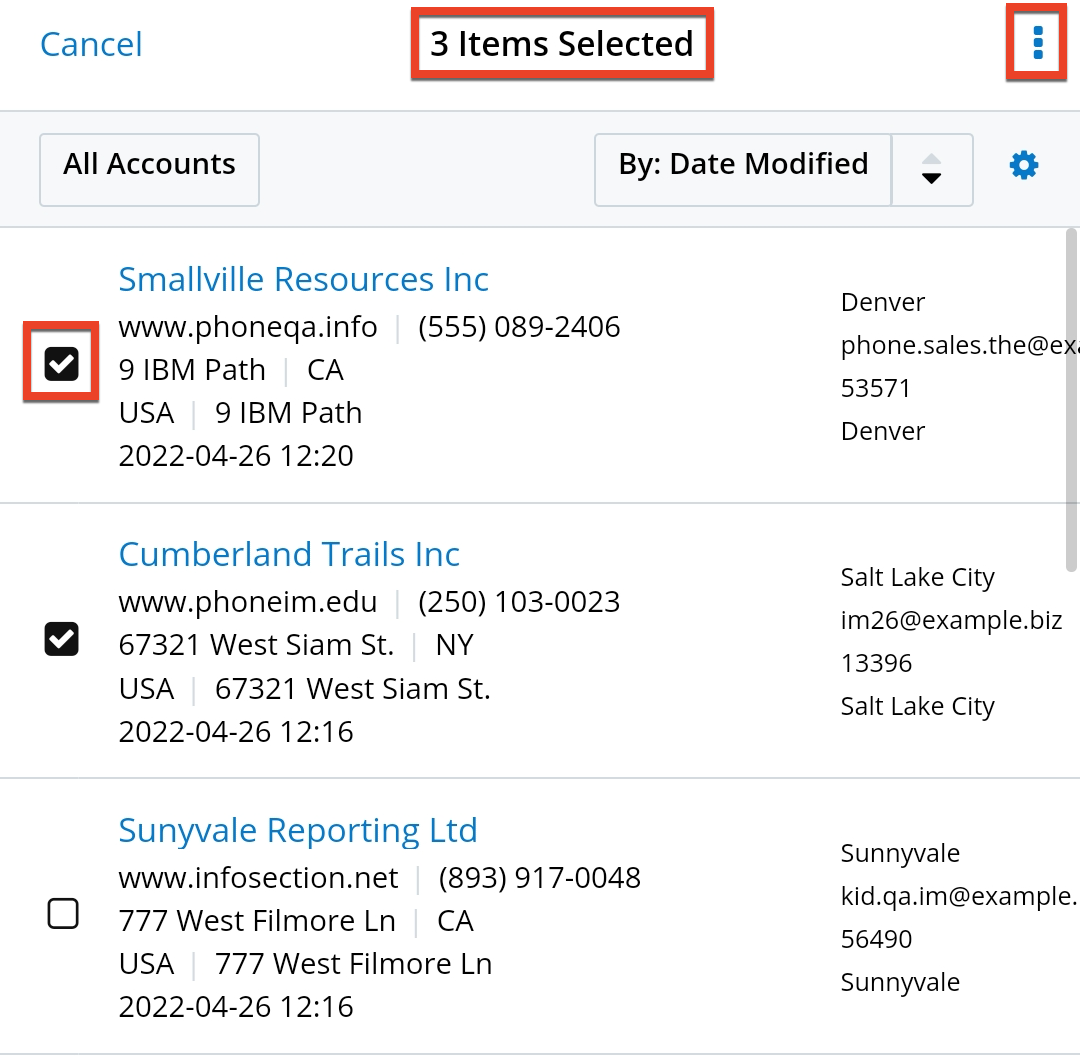Click phone number (250) 103-0023

tap(519, 602)
